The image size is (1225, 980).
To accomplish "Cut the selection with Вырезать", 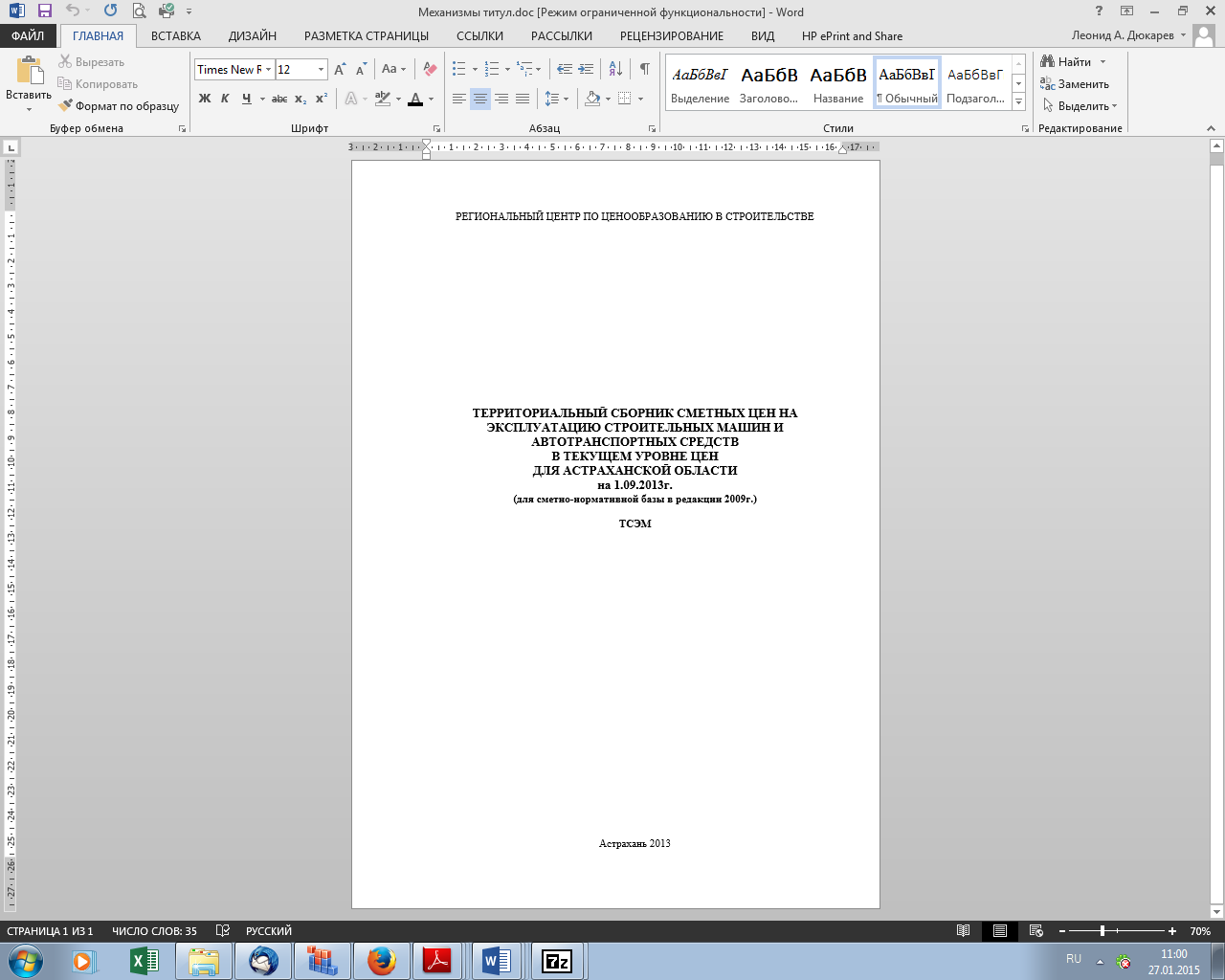I will pos(92,62).
